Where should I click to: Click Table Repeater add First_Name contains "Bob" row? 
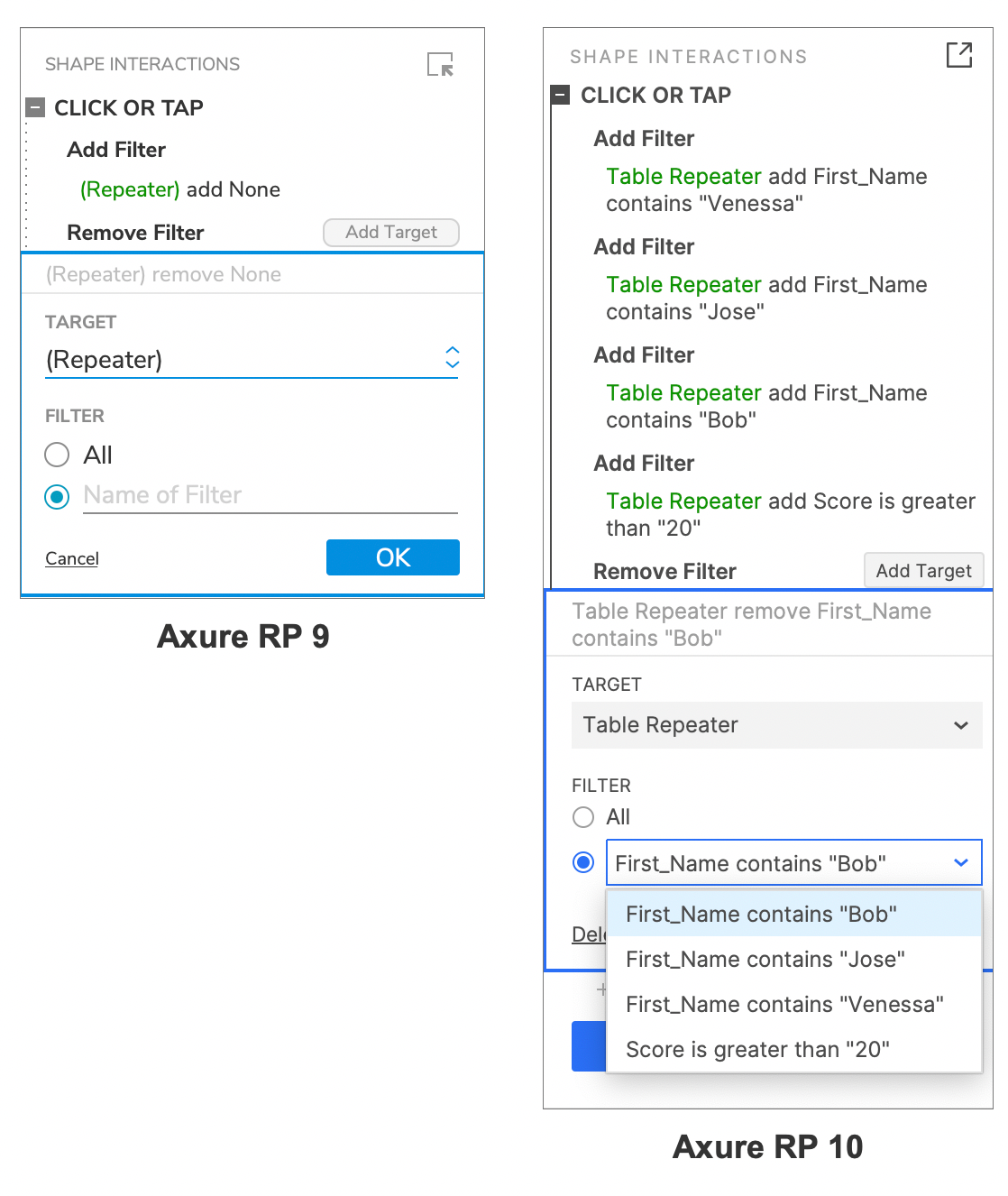pyautogui.click(x=766, y=406)
